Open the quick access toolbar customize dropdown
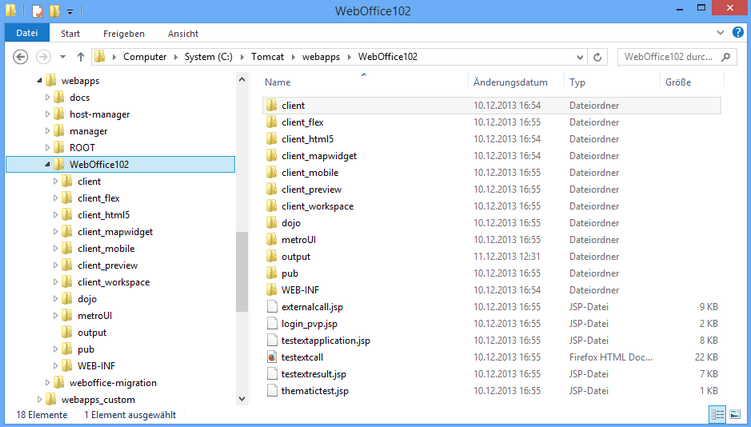751x427 pixels. (70, 11)
